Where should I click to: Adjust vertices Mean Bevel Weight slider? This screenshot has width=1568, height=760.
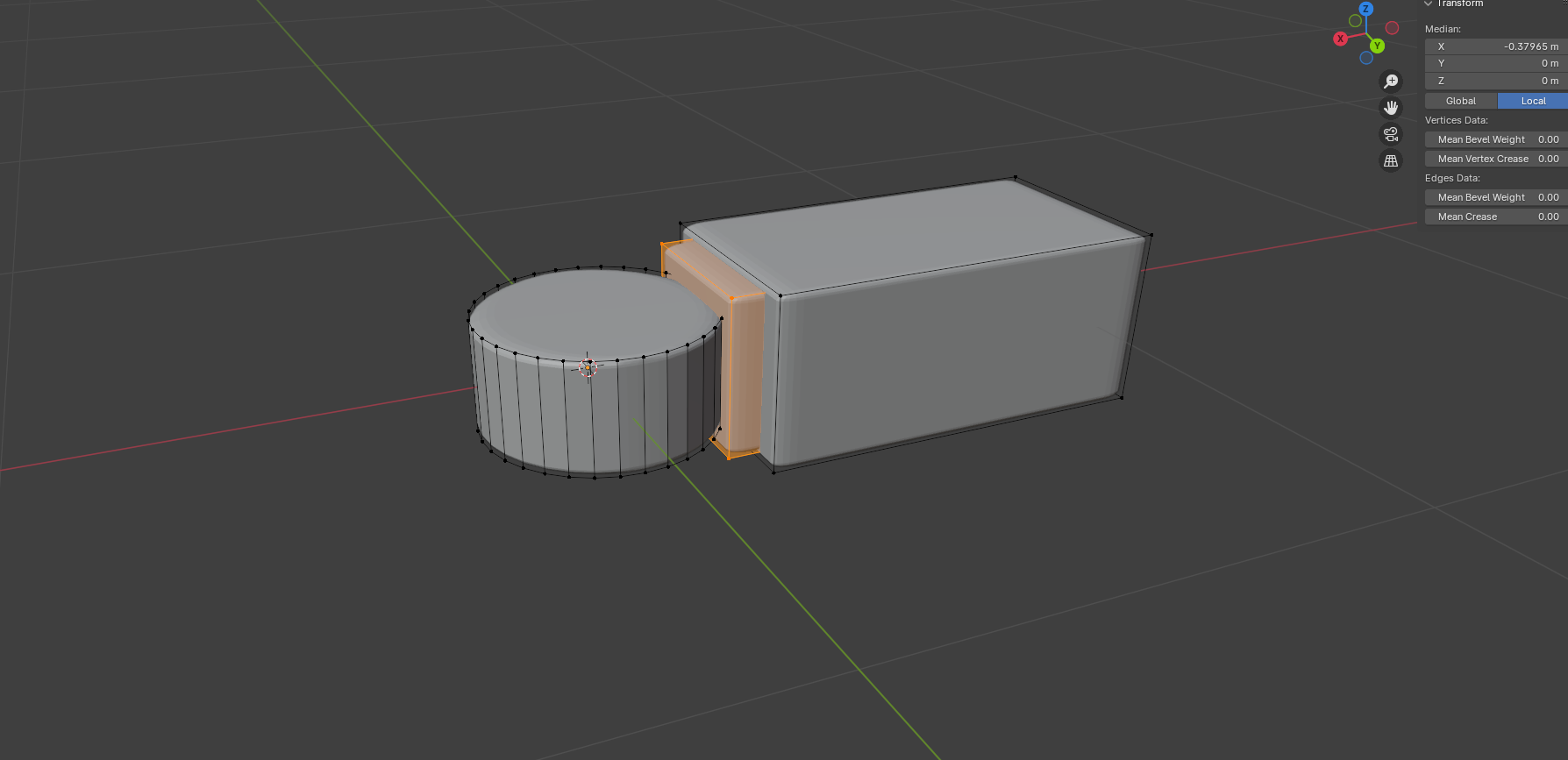1495,139
